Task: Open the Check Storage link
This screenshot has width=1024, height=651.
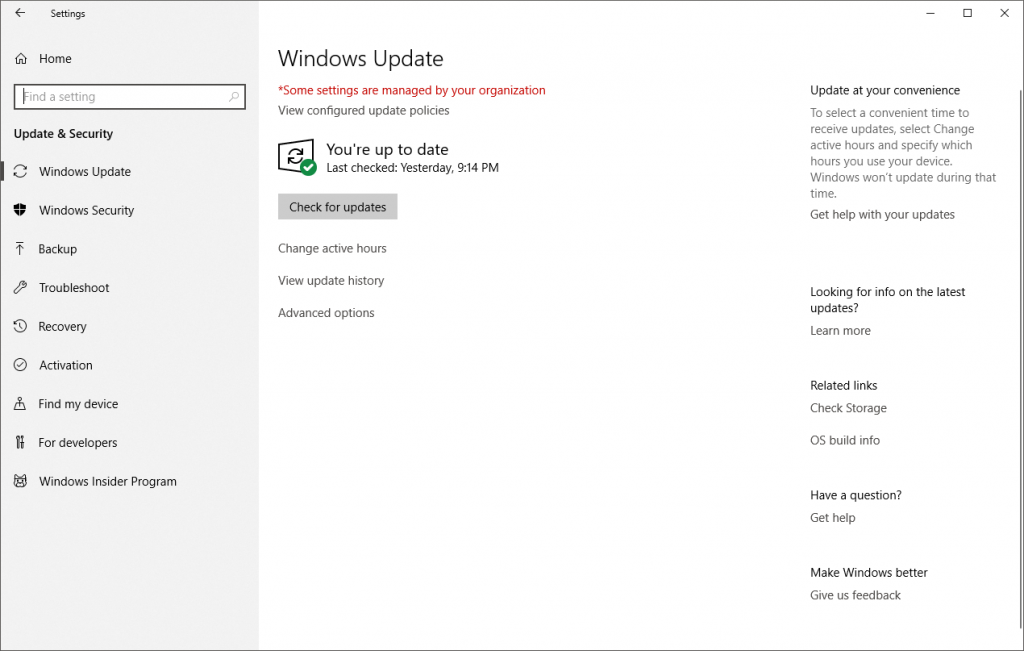Action: coord(848,408)
